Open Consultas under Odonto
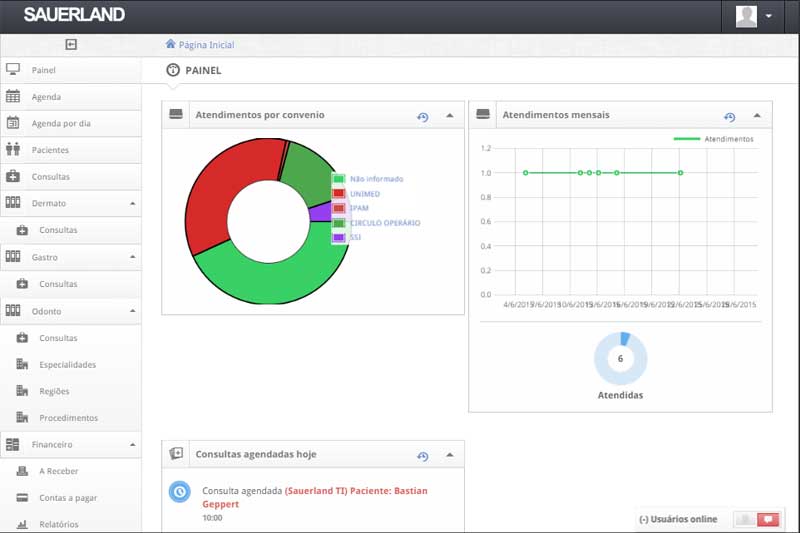Viewport: 800px width, 533px height. point(71,338)
